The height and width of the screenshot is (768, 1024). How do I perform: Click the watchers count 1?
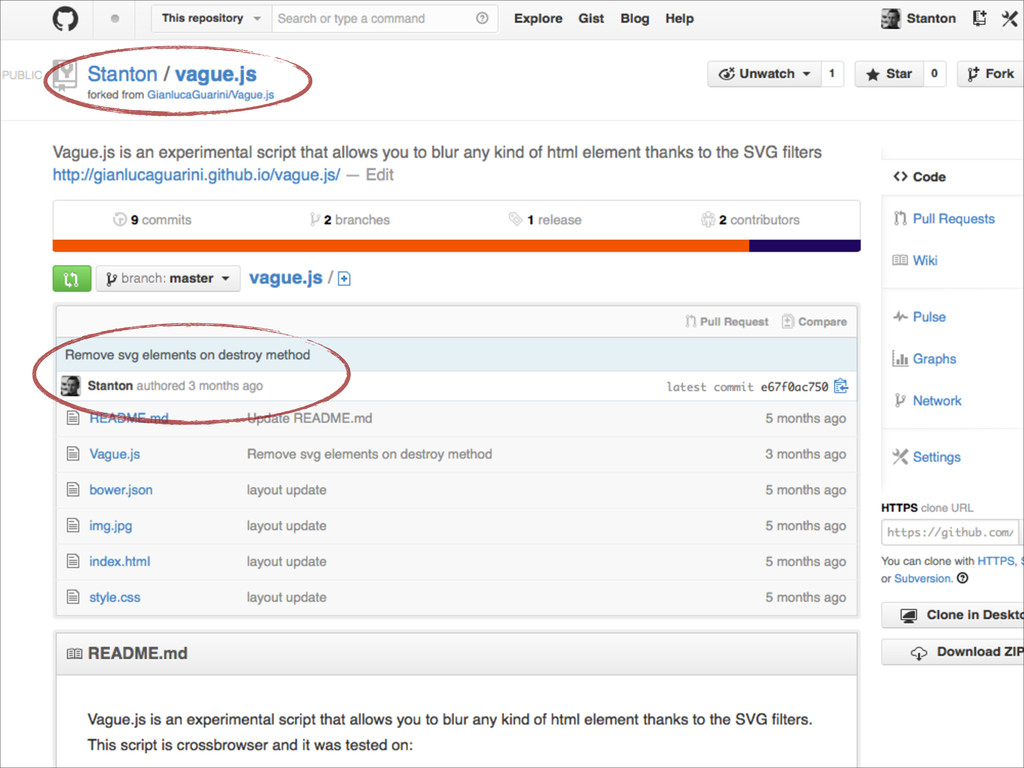[x=831, y=74]
